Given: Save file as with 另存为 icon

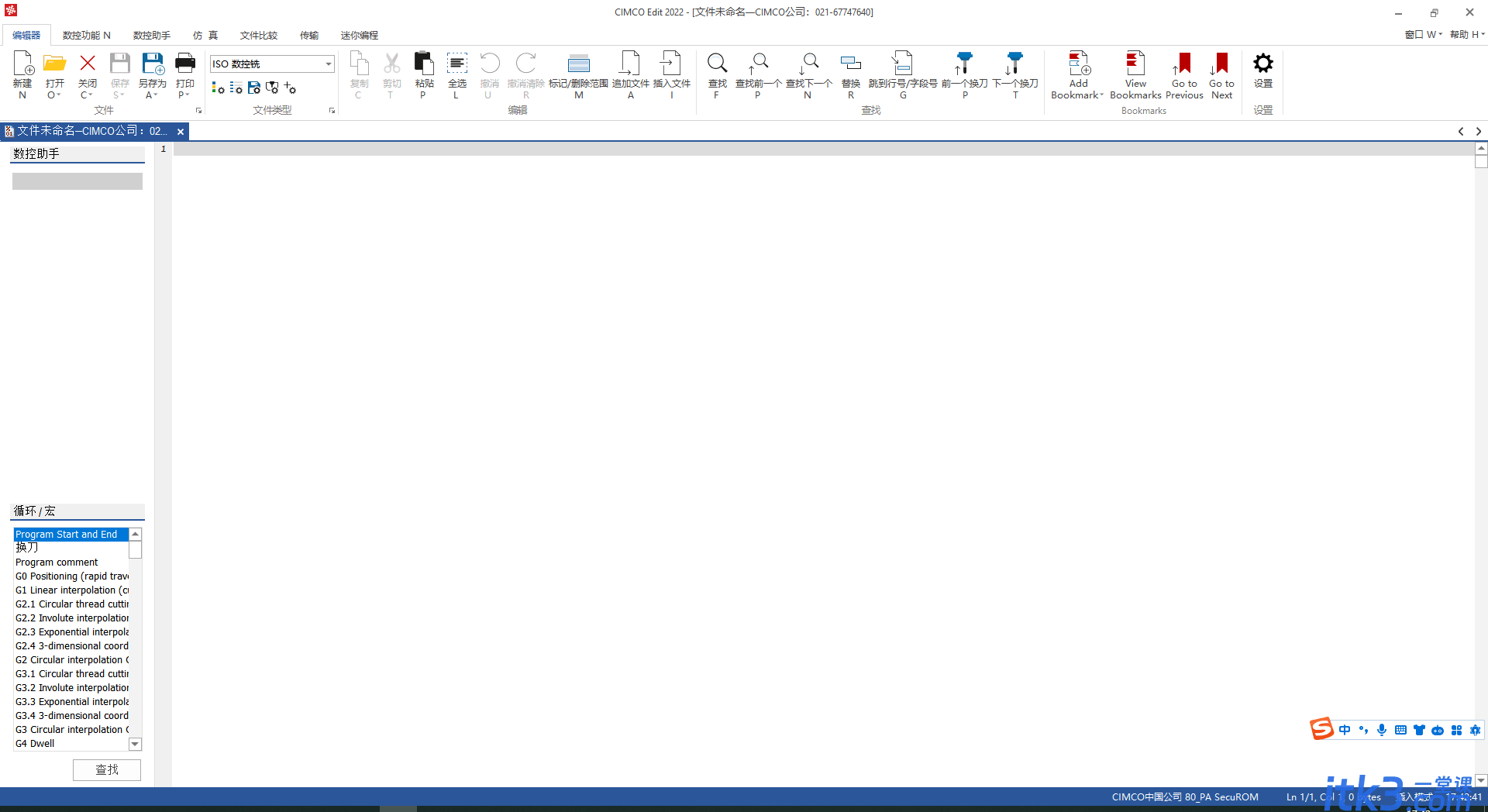Looking at the screenshot, I should coord(153,65).
